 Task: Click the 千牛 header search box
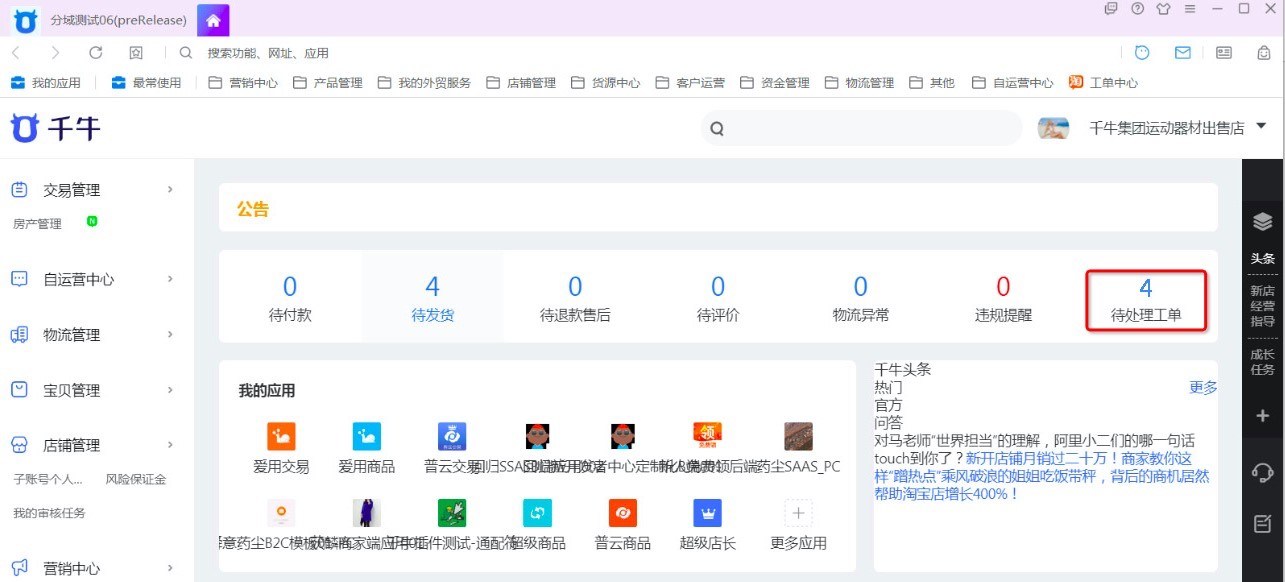click(x=861, y=128)
